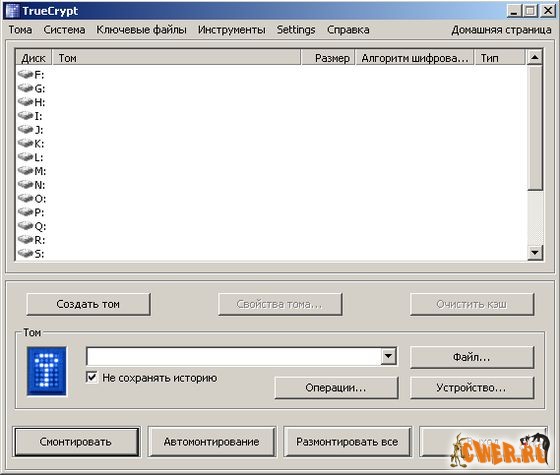Click the Операции... button
Screen dimensions: 560x475
[x=336, y=388]
